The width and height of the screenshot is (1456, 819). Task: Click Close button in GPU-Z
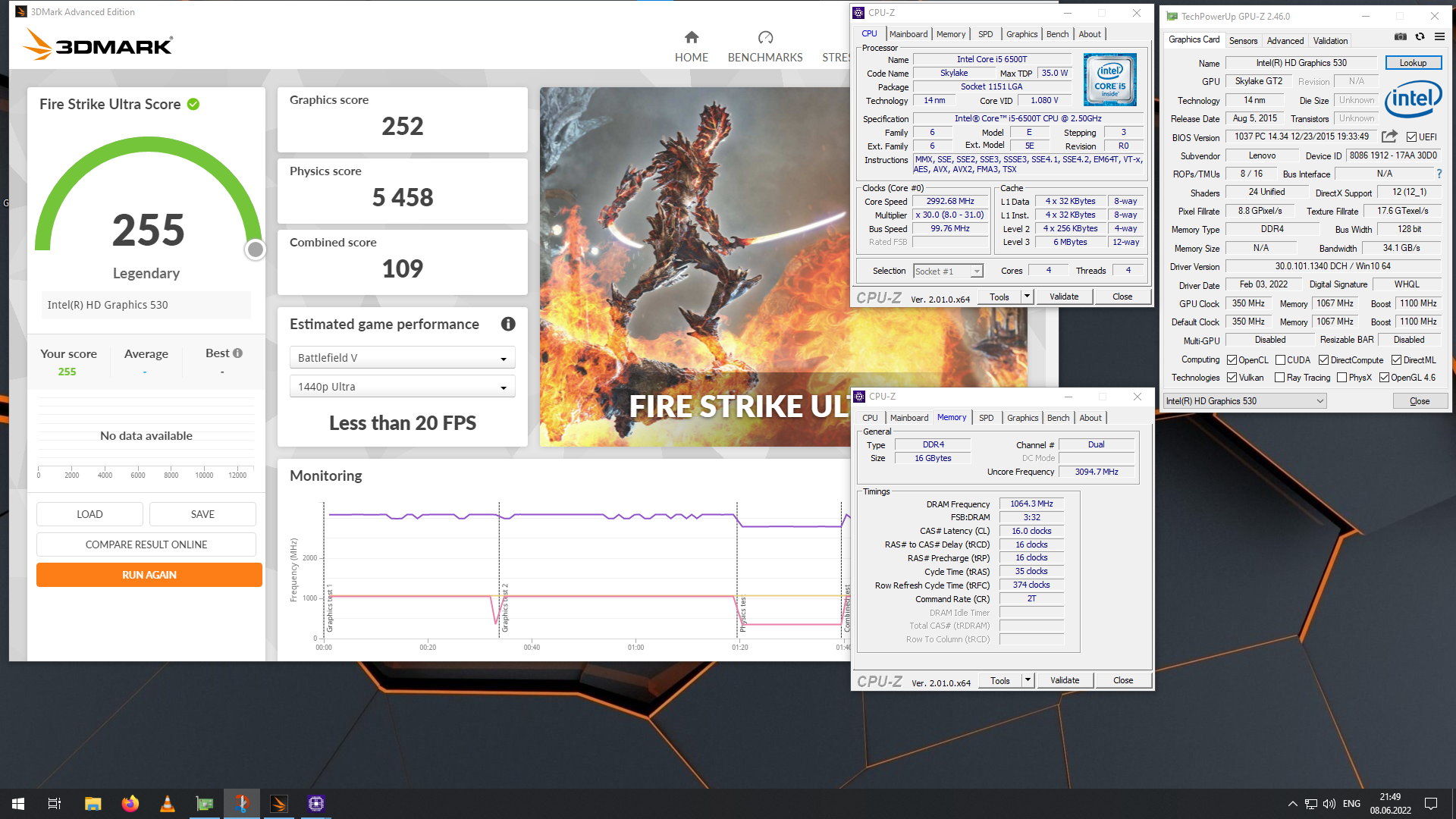click(x=1420, y=401)
